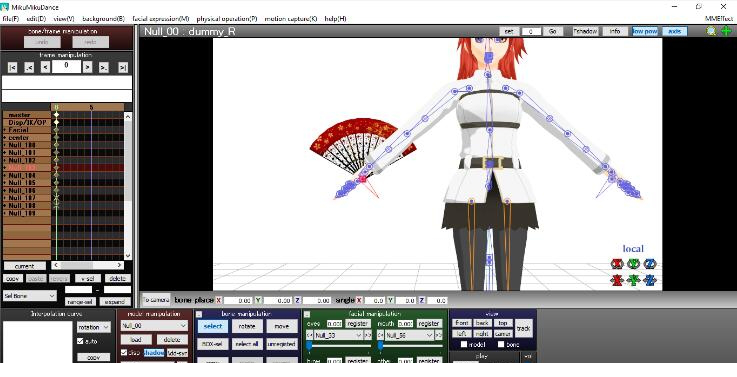Enable the model view checkbox
The height and width of the screenshot is (377, 737).
click(x=464, y=345)
